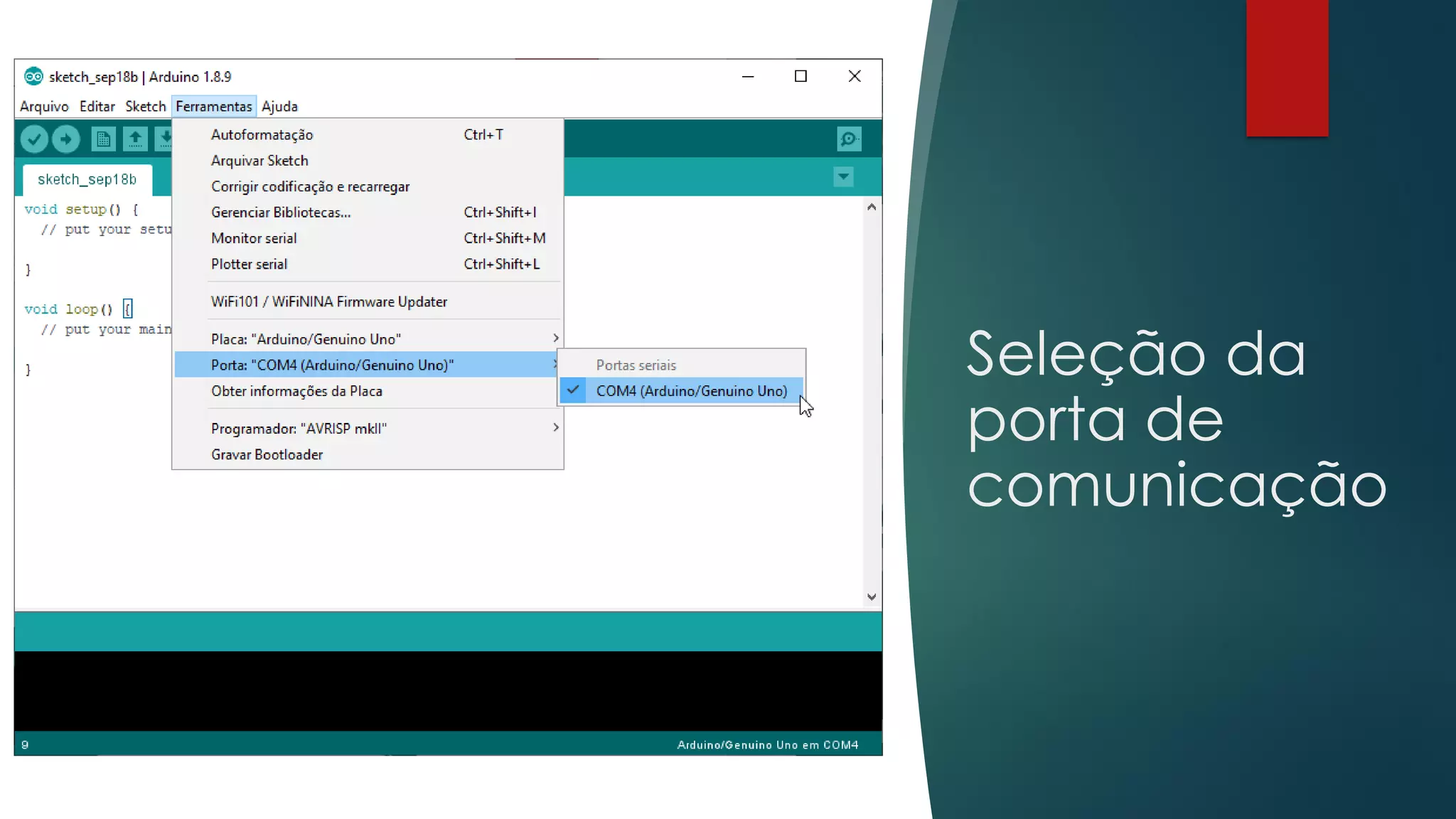Open the tab options dropdown arrow
Image resolution: width=1456 pixels, height=819 pixels.
(x=843, y=176)
